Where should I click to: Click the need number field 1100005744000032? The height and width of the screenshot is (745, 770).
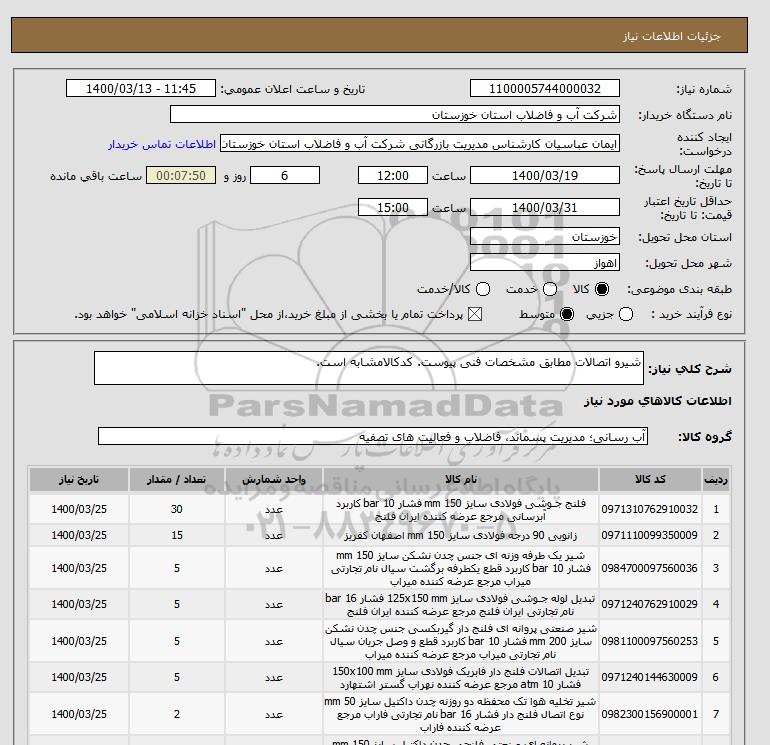tap(545, 88)
